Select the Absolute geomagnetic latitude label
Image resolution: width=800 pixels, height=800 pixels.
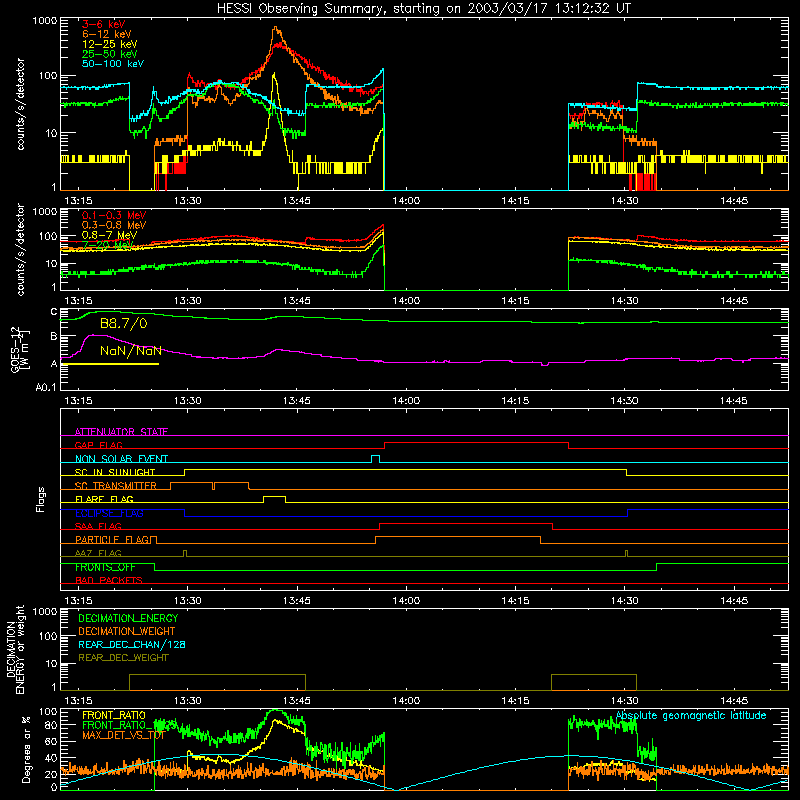point(691,715)
